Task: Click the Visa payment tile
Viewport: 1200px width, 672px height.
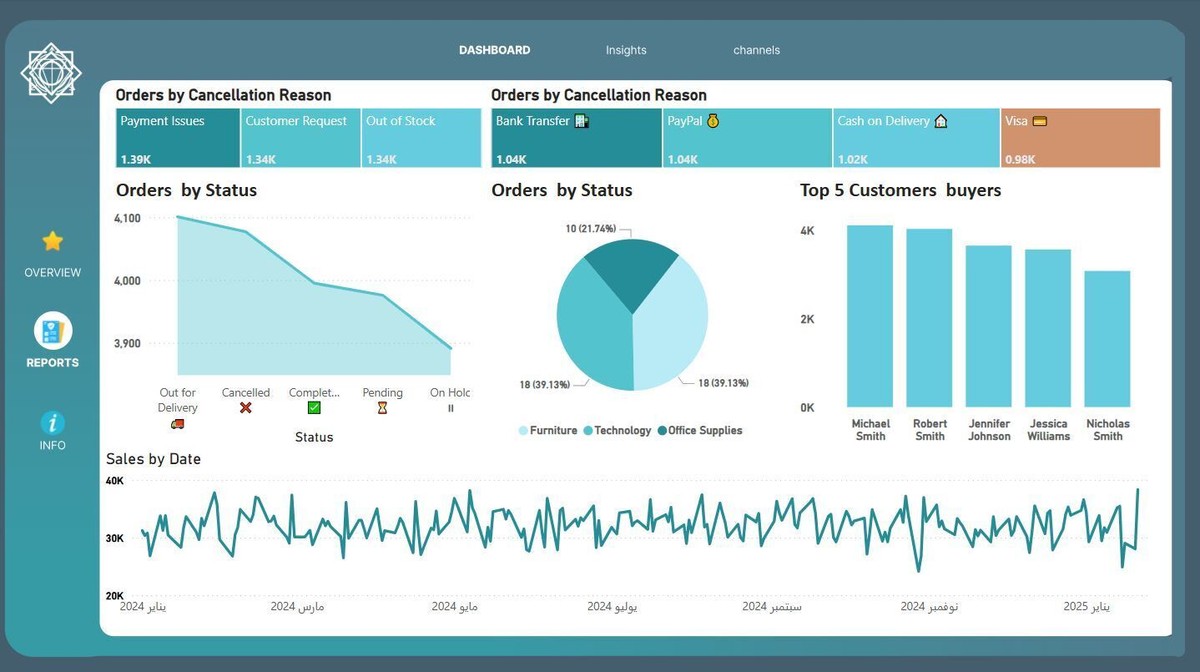Action: (x=1080, y=138)
